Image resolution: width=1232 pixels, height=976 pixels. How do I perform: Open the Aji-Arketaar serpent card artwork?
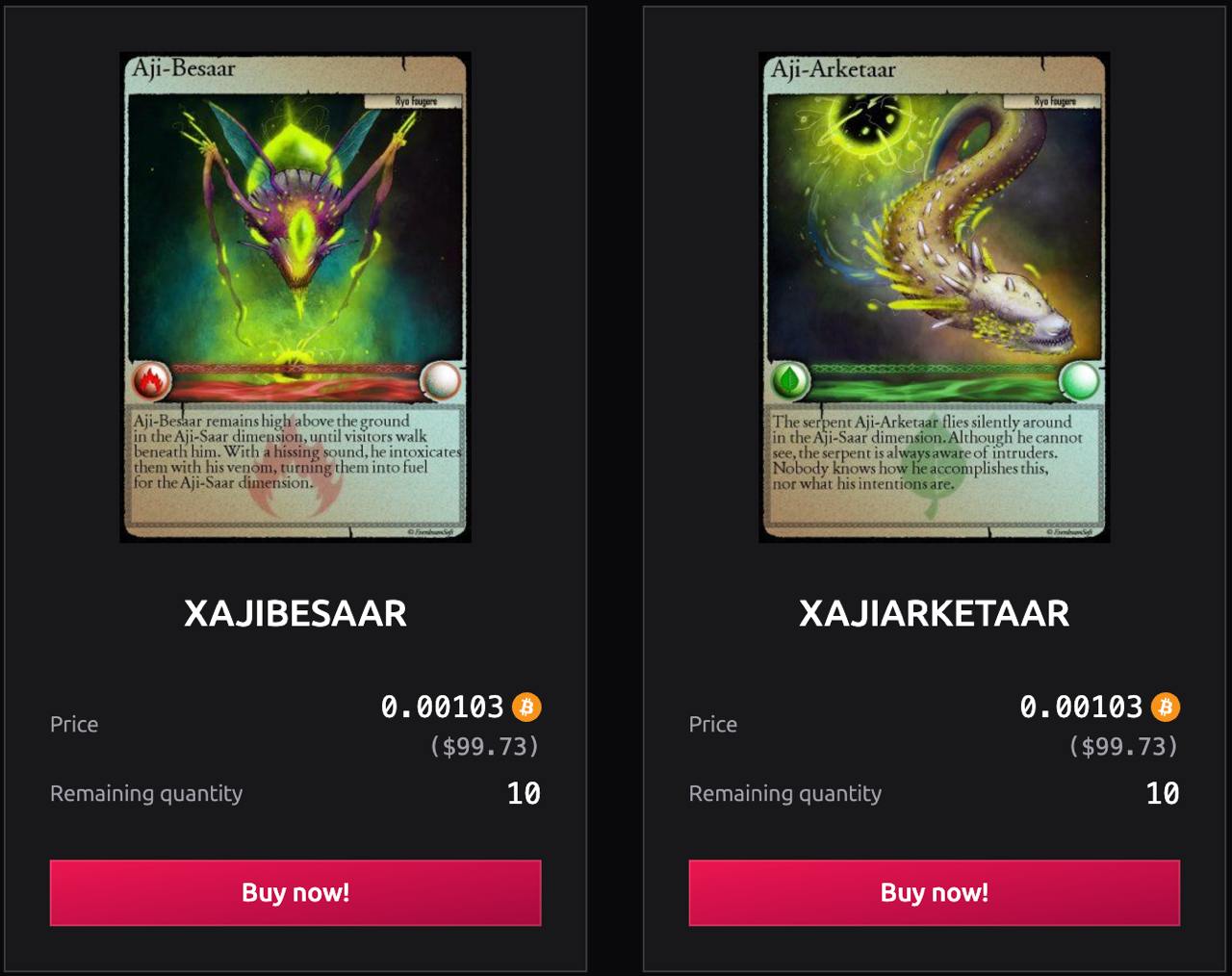click(x=935, y=297)
